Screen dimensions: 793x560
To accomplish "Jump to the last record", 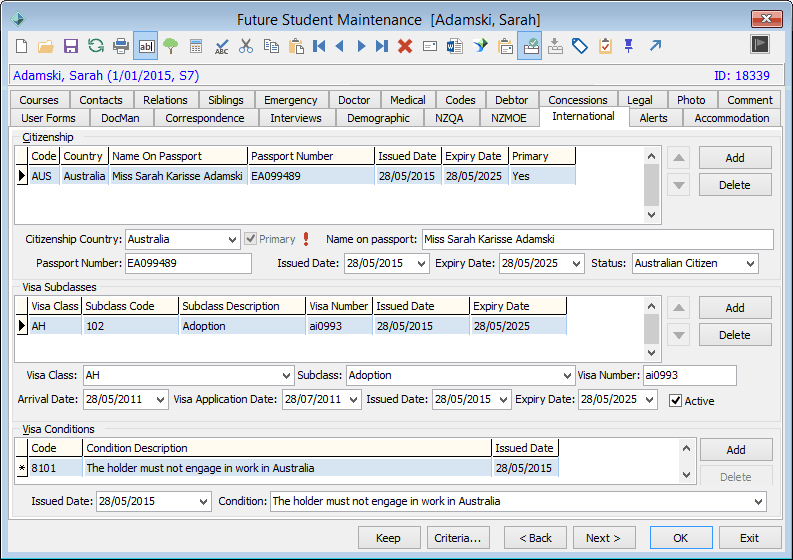I will pyautogui.click(x=382, y=46).
